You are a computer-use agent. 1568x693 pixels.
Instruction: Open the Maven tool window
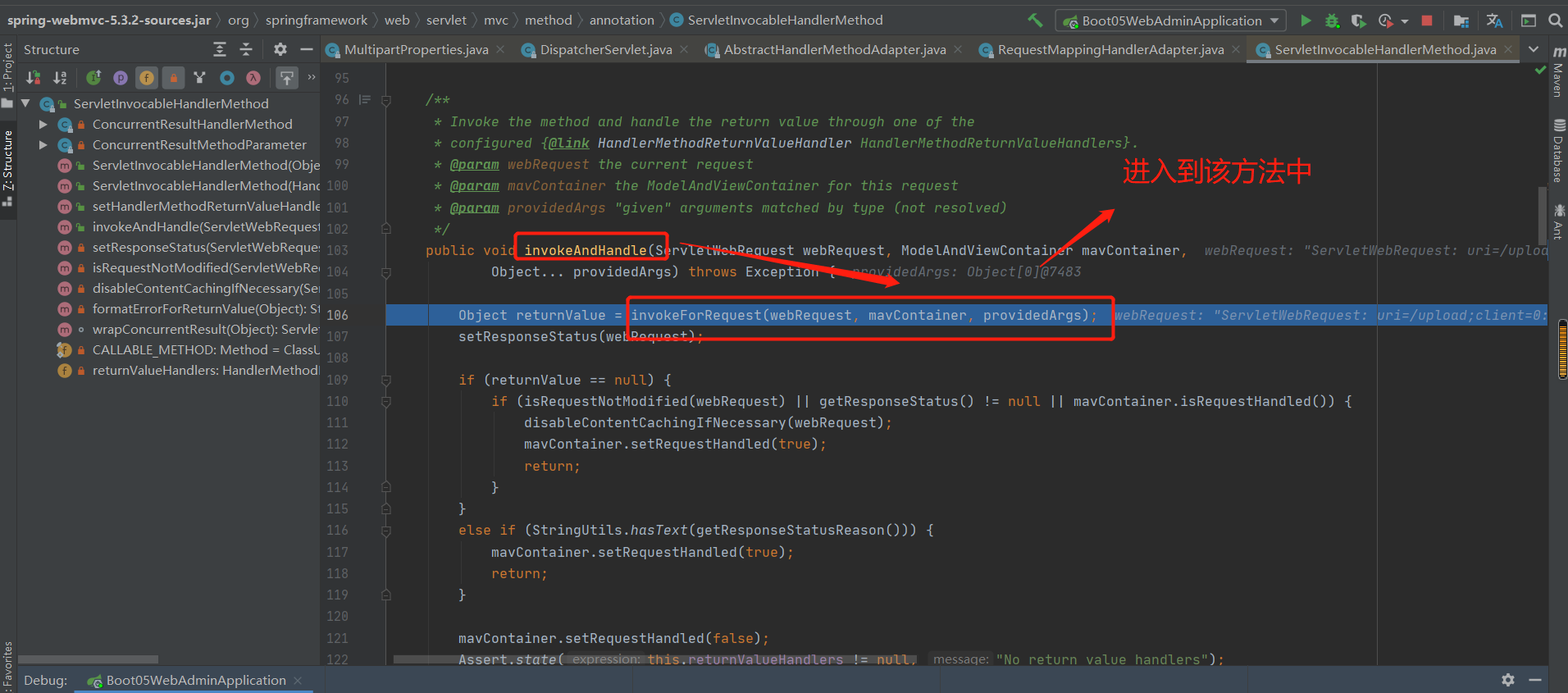tap(1558, 71)
